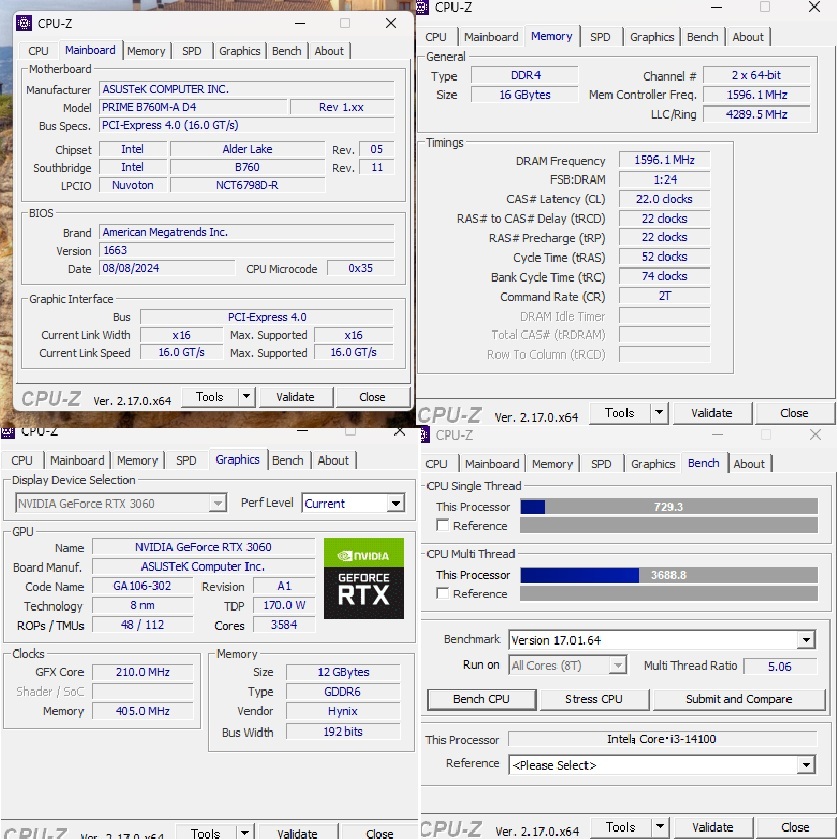Viewport: 837px width, 839px height.
Task: Expand the Perf Level 'Current' dropdown
Action: (396, 503)
